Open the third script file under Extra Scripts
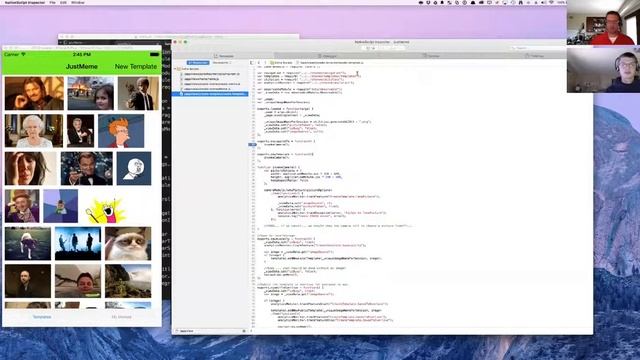This screenshot has width=640, height=360. click(x=212, y=84)
